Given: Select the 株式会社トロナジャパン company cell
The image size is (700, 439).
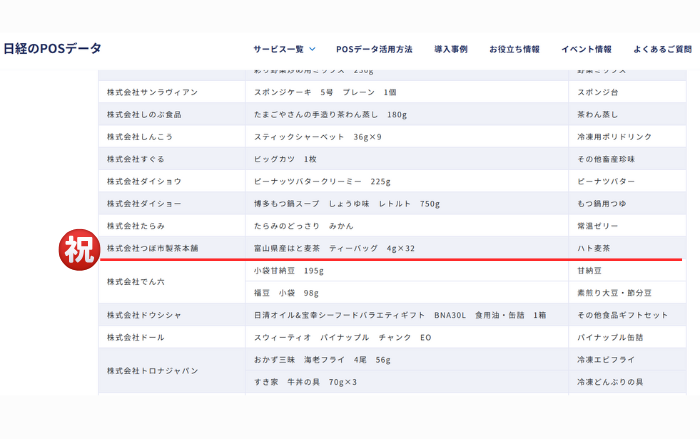Looking at the screenshot, I should pos(172,371).
